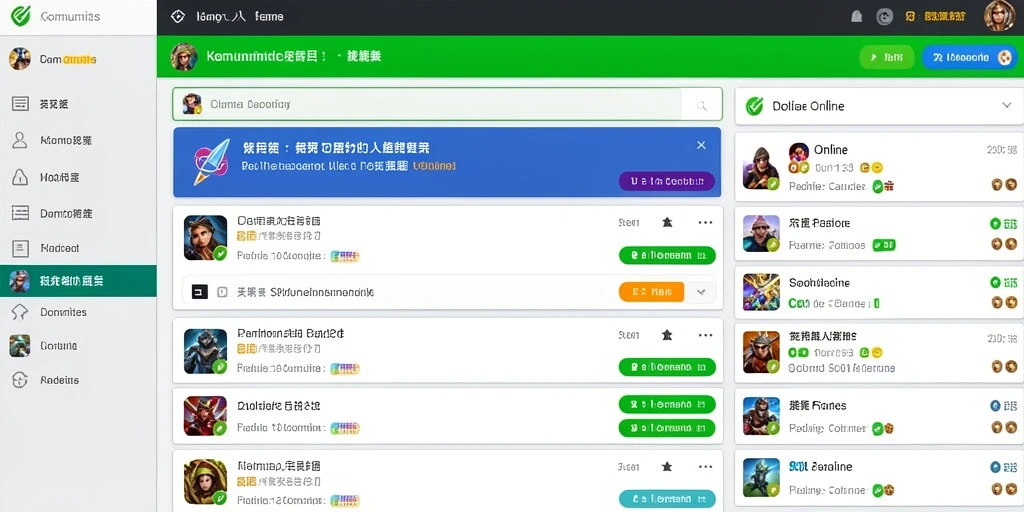Click the blue pill button in green header

(x=969, y=57)
